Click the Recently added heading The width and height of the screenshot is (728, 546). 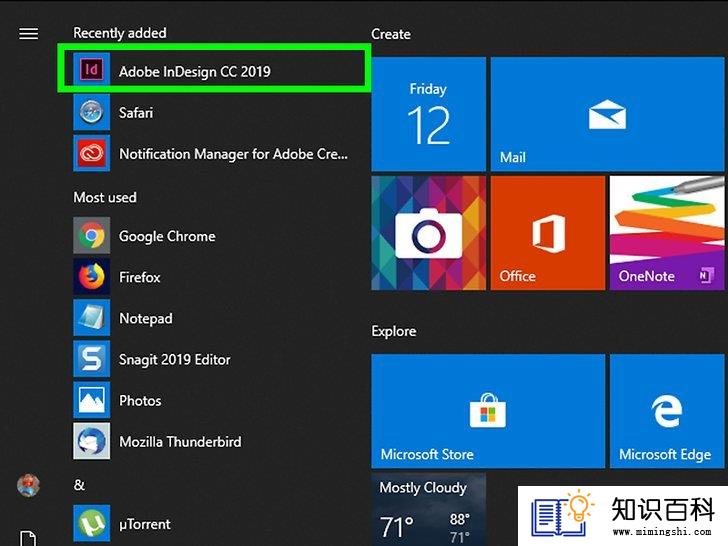point(120,33)
